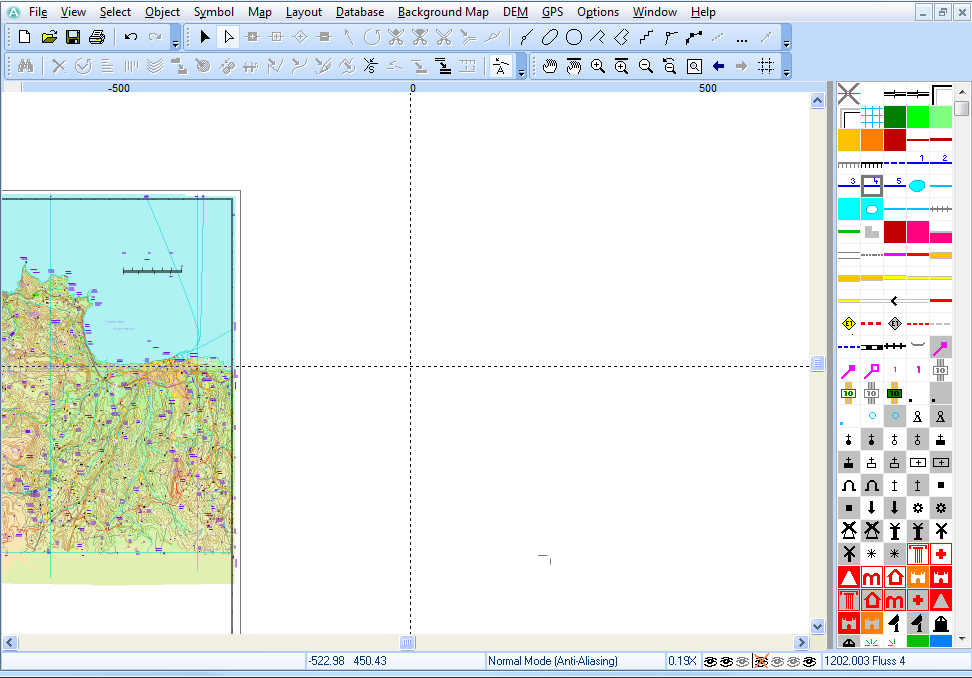Select the bright pink area symbol swatch
The width and height of the screenshot is (972, 678).
coord(917,232)
